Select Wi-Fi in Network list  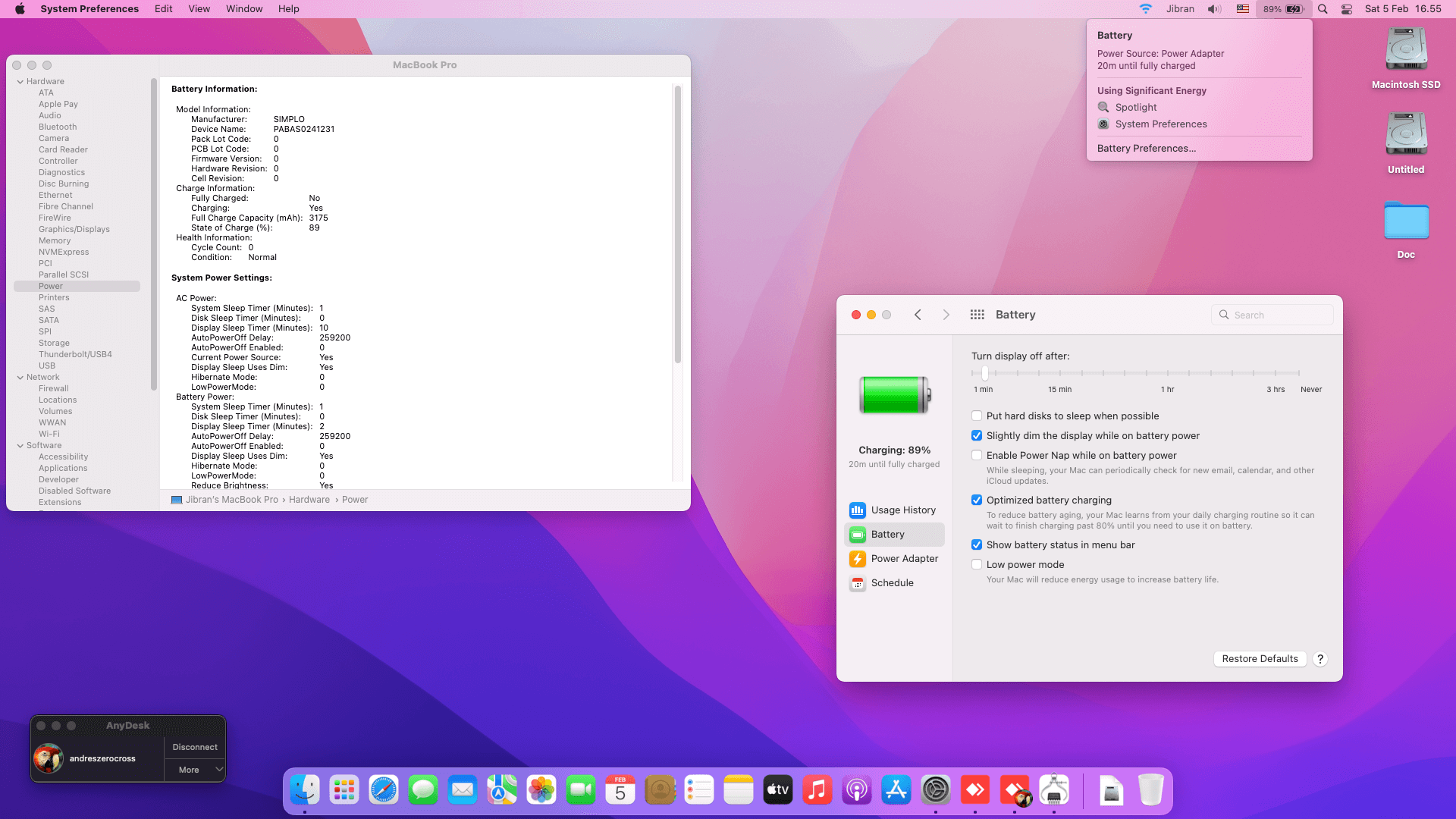point(49,435)
